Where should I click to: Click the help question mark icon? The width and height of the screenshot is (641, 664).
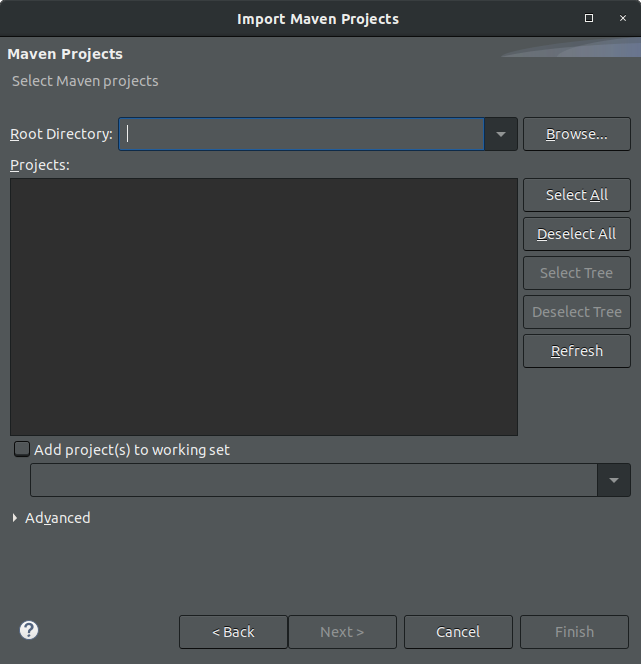coord(29,630)
